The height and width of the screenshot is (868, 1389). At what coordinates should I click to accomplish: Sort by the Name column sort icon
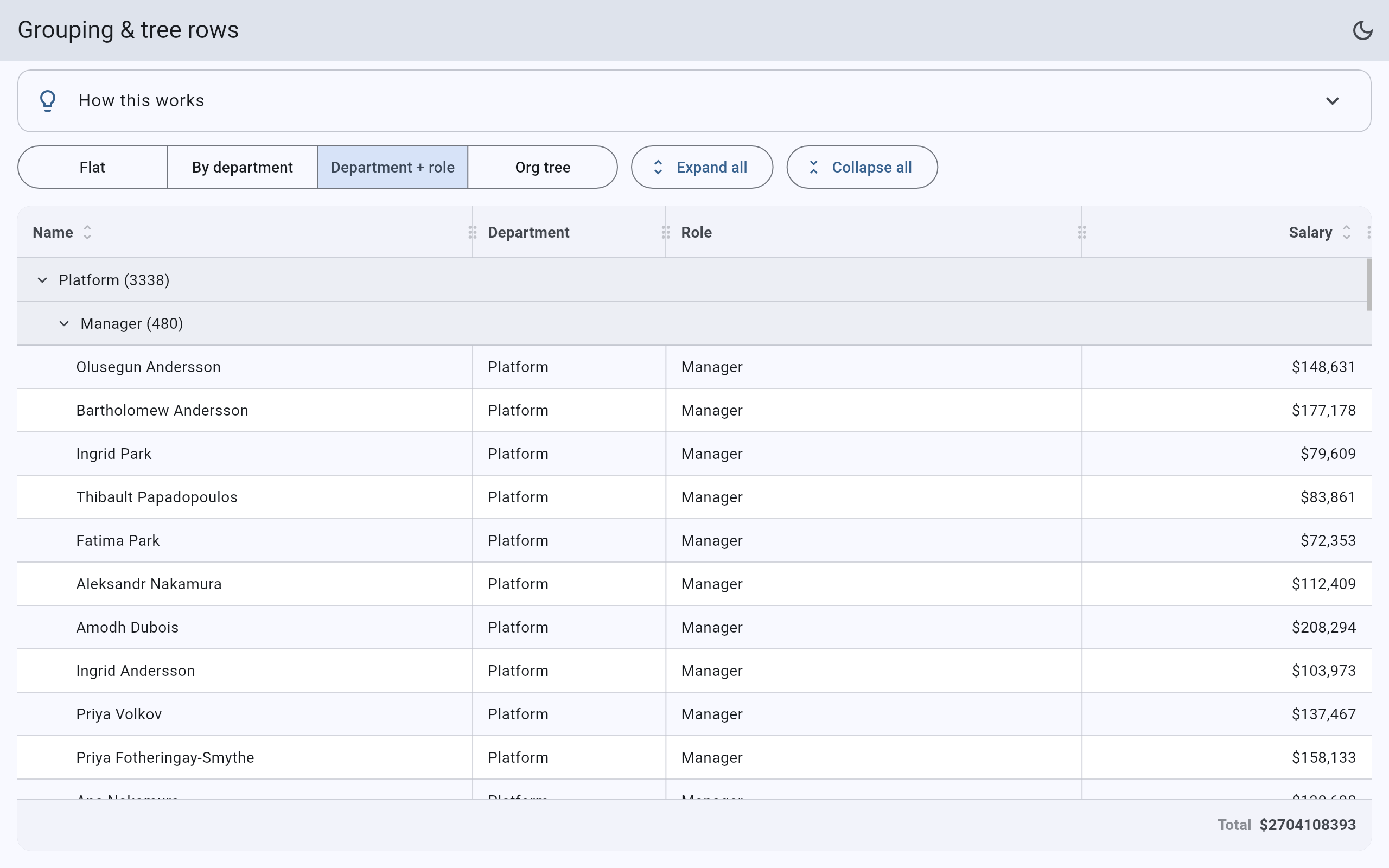click(87, 233)
